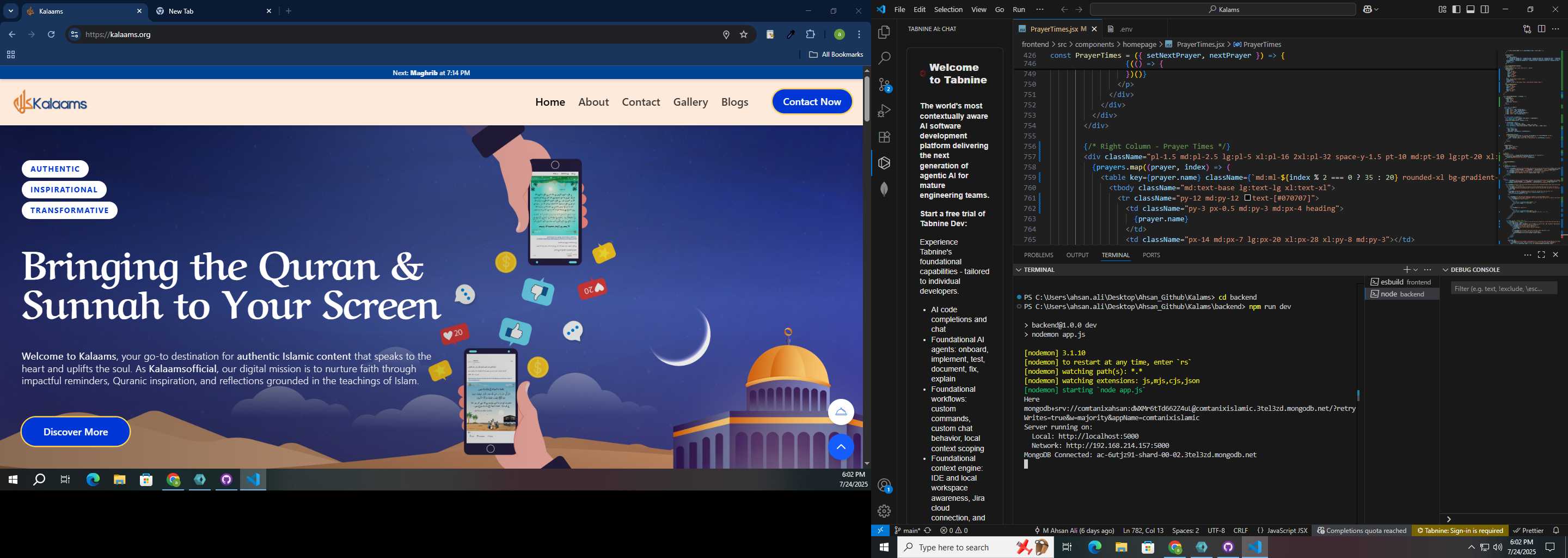Create a new terminal with plus icon
The image size is (1568, 558).
coord(1406,269)
